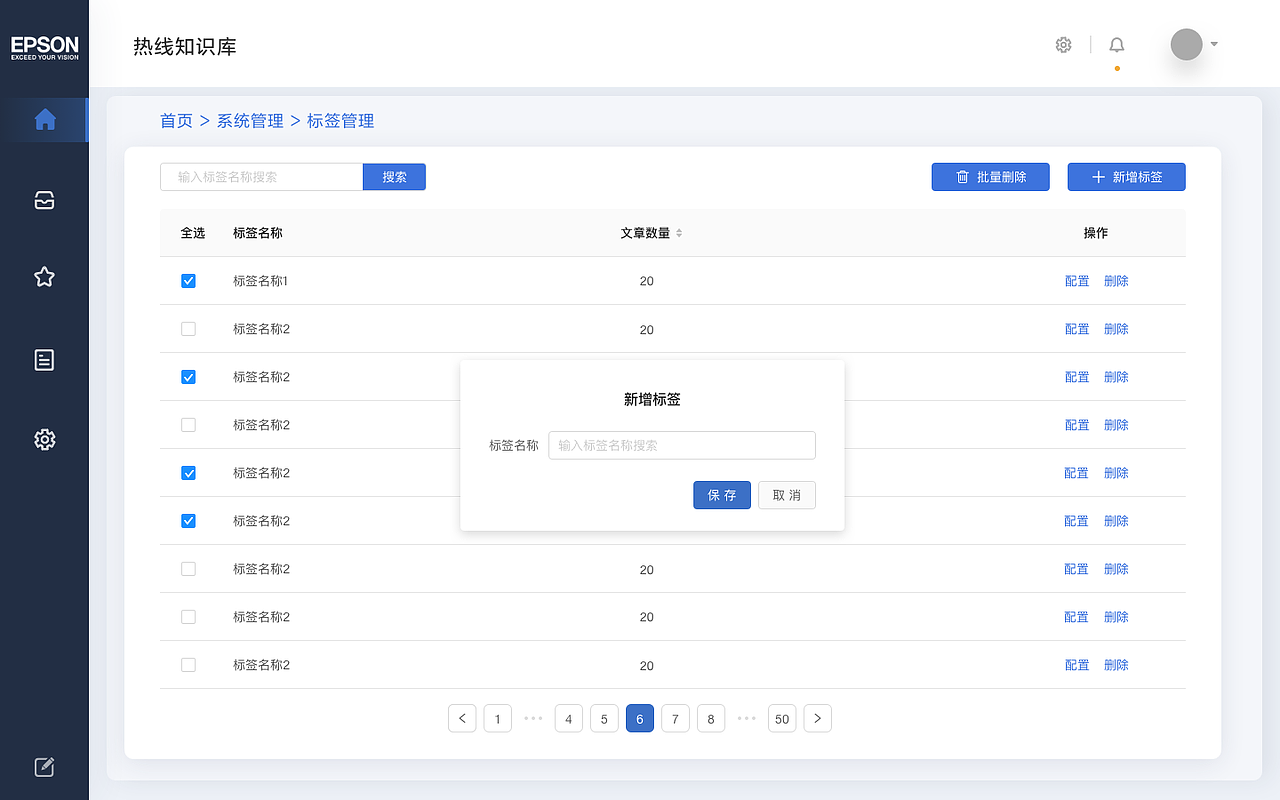This screenshot has width=1280, height=800.
Task: Click the 批量删除 bulk delete button
Action: click(990, 177)
